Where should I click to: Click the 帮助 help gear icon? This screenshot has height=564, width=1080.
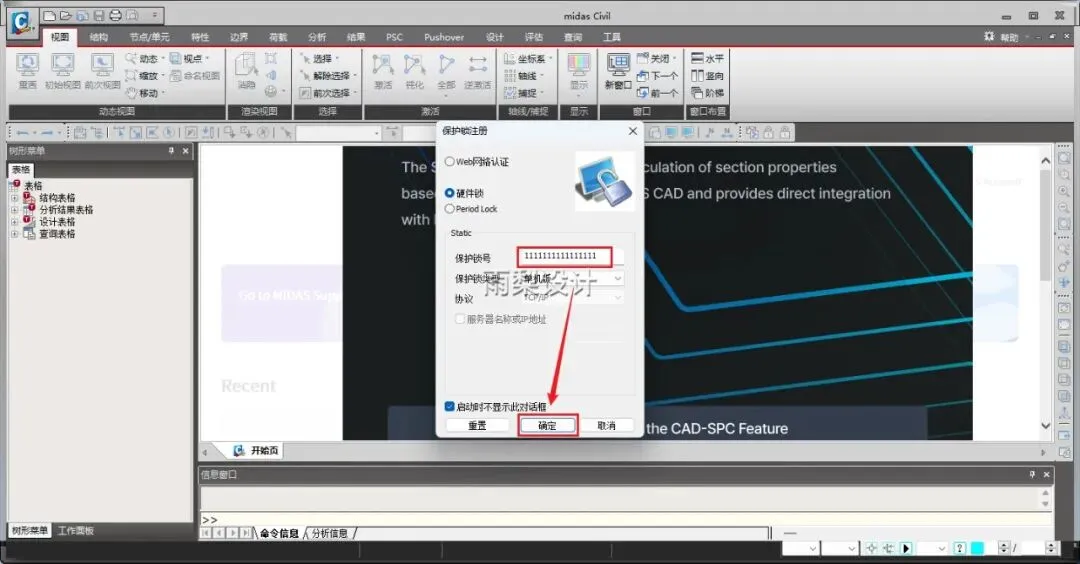[989, 36]
